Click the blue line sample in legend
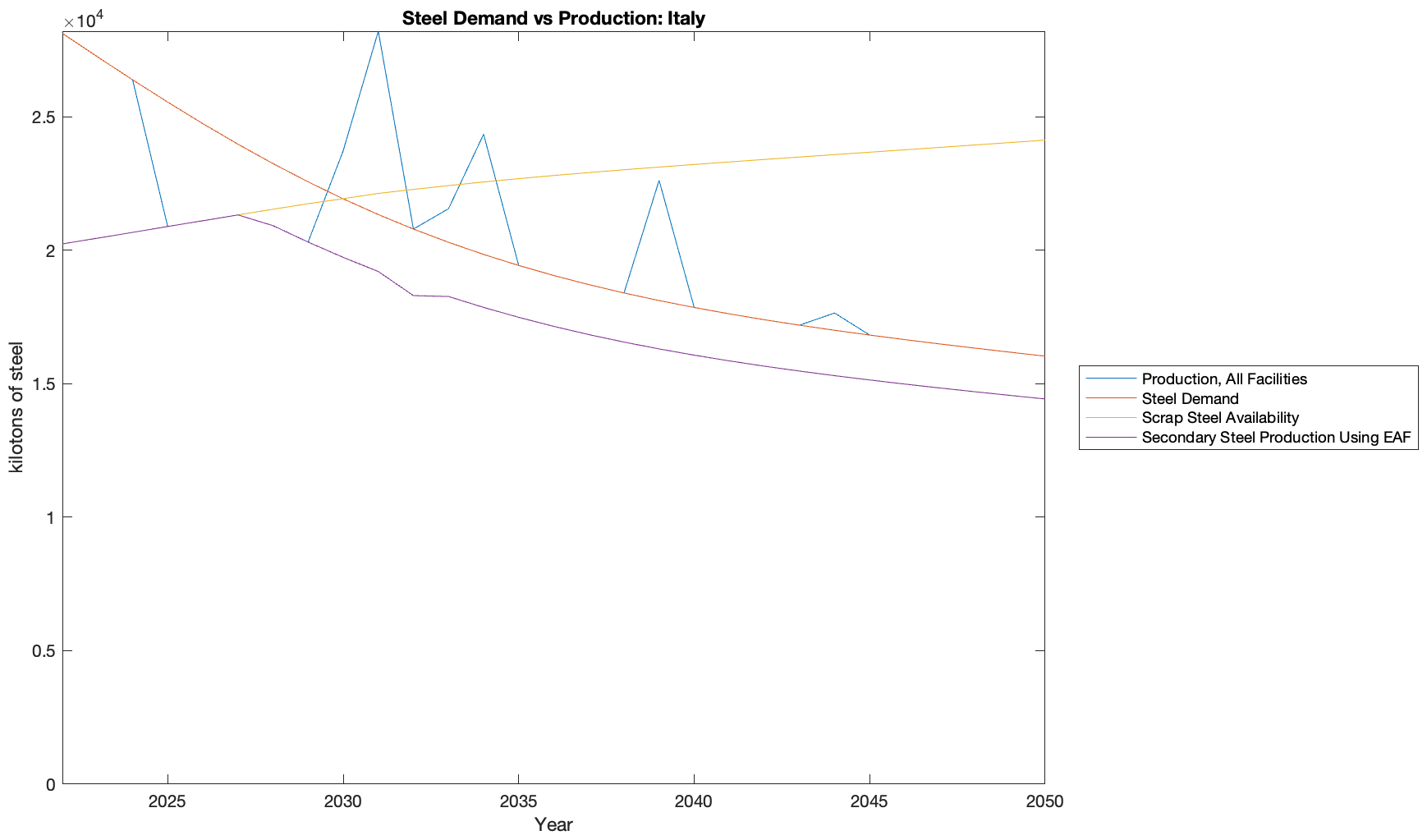 point(1110,379)
